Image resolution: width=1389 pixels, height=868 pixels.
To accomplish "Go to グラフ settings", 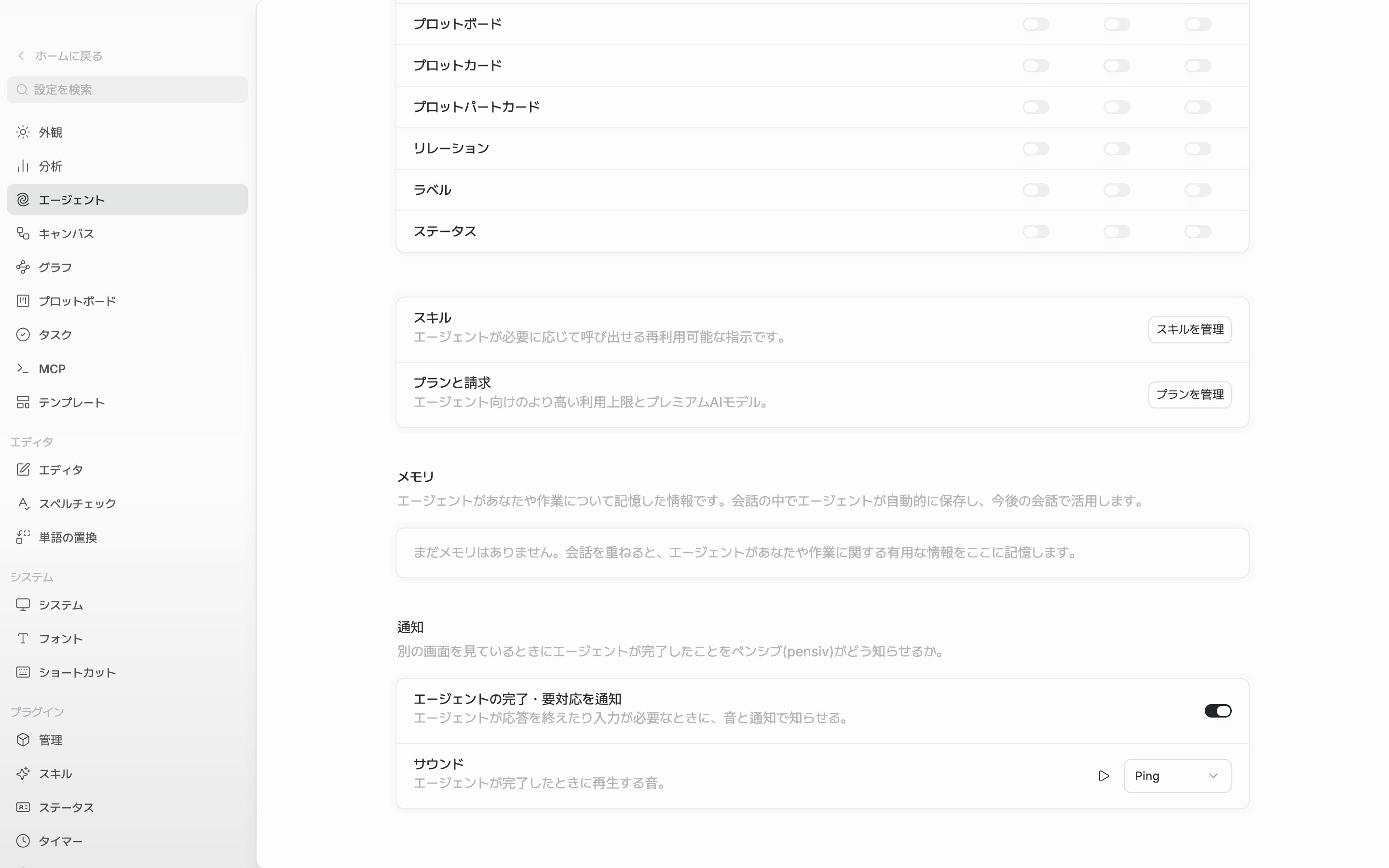I will (x=127, y=268).
